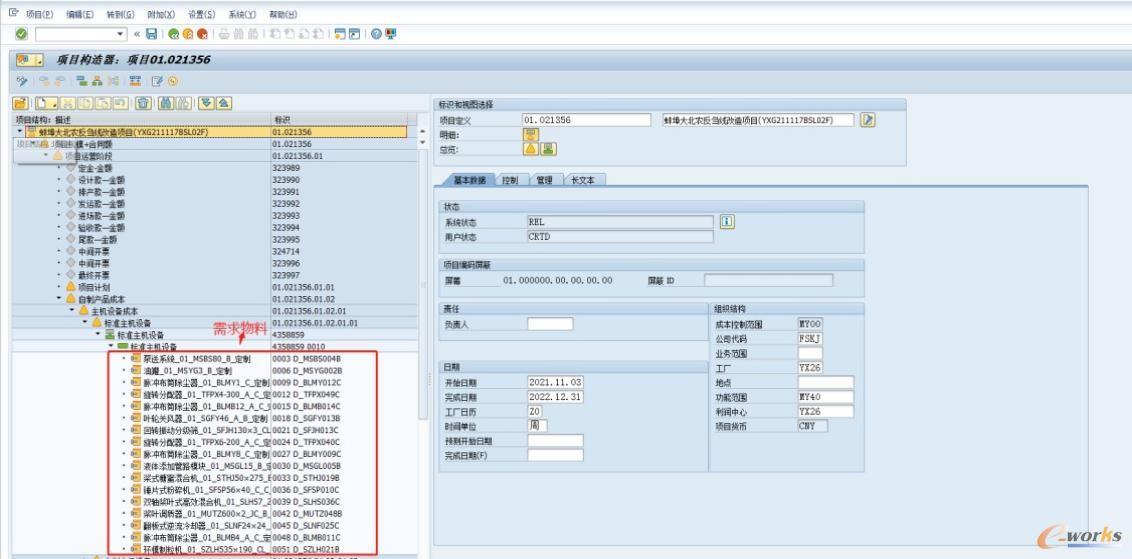Screen dimensions: 1132x559
Task: Click identifier cell 324714
Action: tap(286, 251)
